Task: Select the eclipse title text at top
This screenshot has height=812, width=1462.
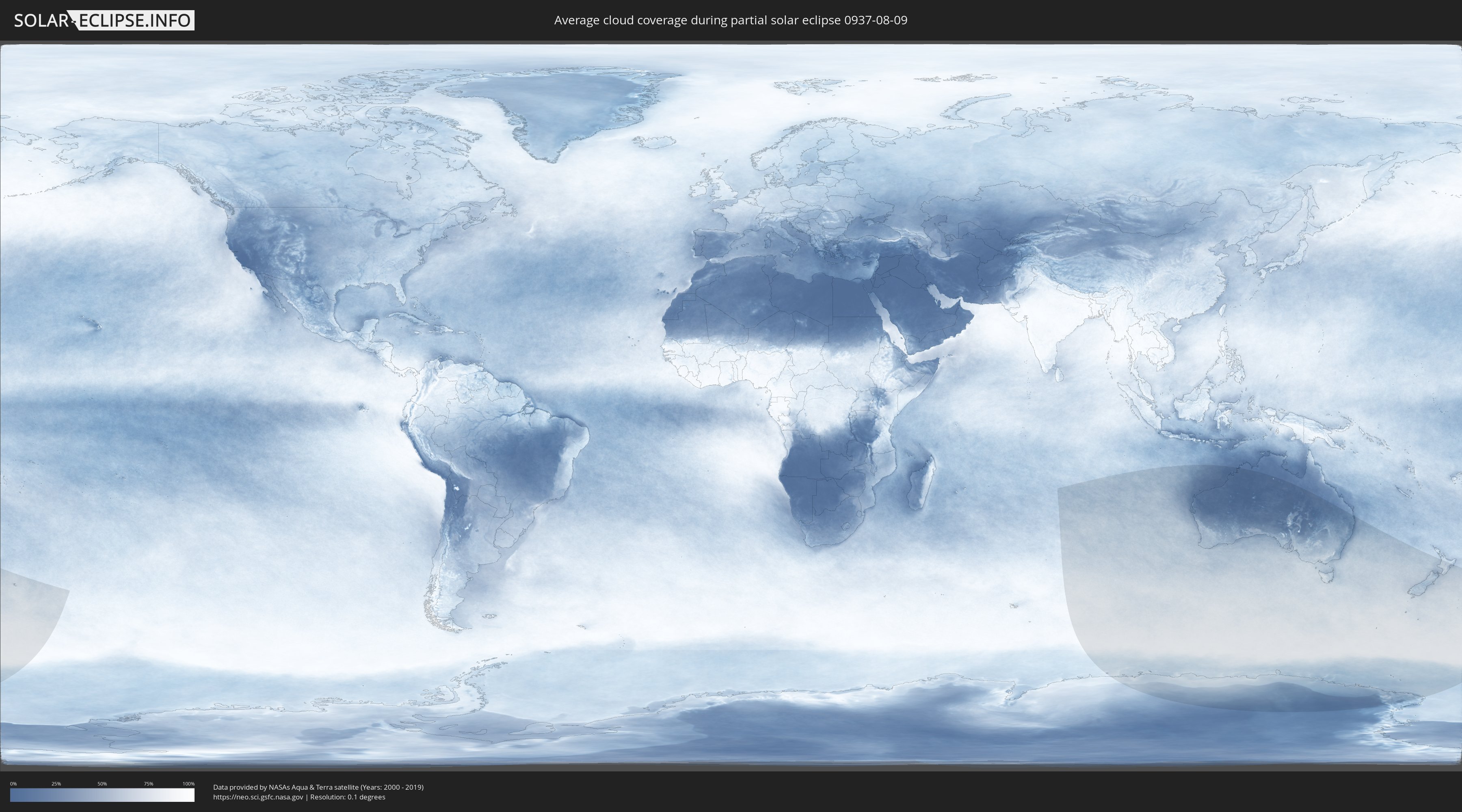Action: point(731,20)
